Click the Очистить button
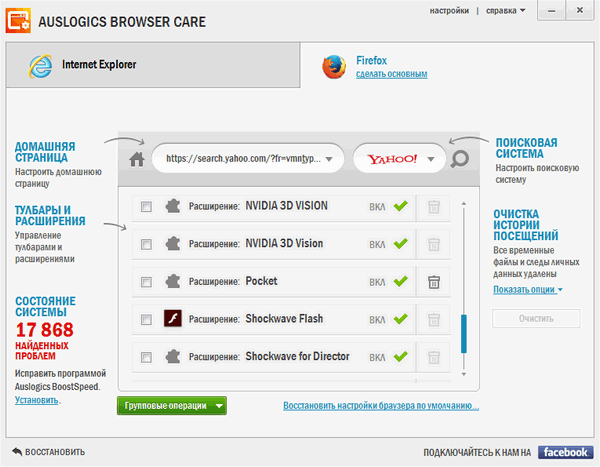This screenshot has width=600, height=467. coord(536,318)
